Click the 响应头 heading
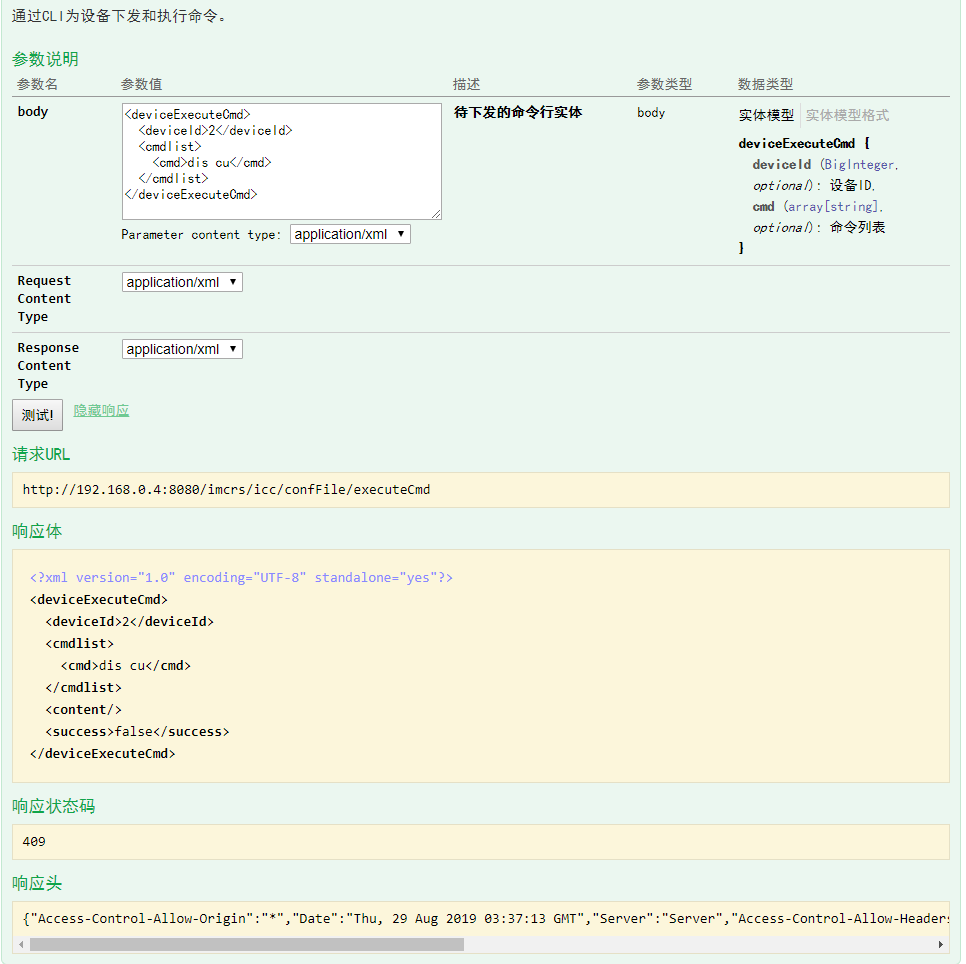This screenshot has height=964, width=966. tap(37, 883)
